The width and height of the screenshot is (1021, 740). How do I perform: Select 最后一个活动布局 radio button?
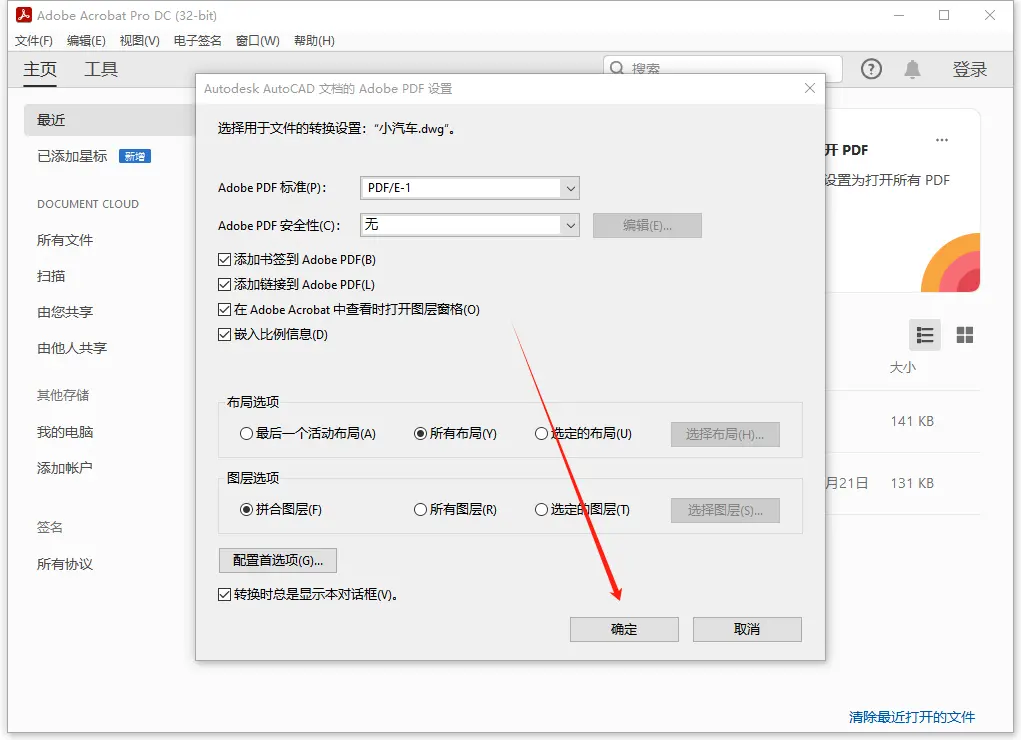(246, 434)
